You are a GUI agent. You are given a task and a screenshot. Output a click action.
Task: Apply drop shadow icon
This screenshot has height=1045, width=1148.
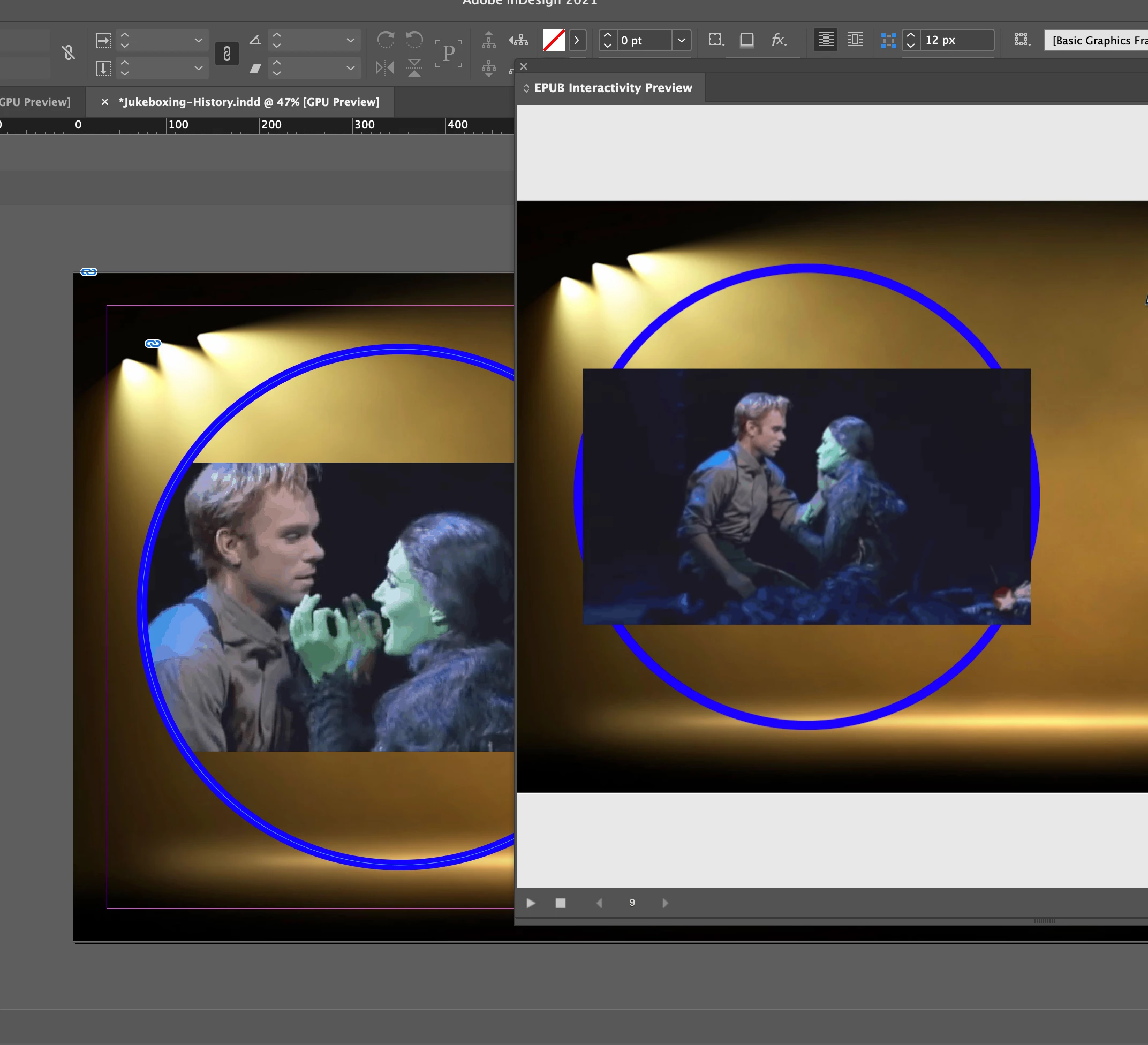746,40
